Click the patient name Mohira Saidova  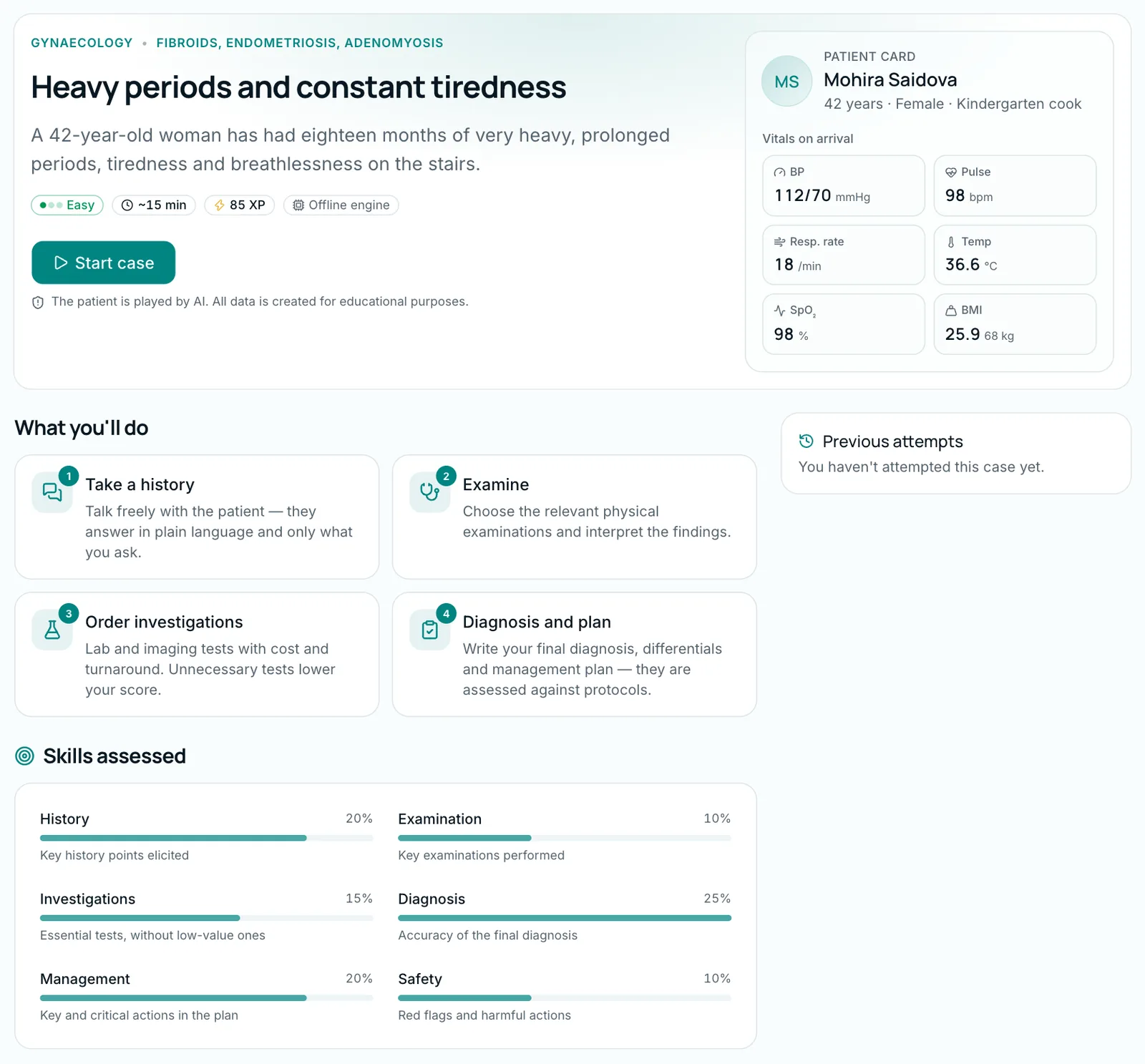click(890, 80)
